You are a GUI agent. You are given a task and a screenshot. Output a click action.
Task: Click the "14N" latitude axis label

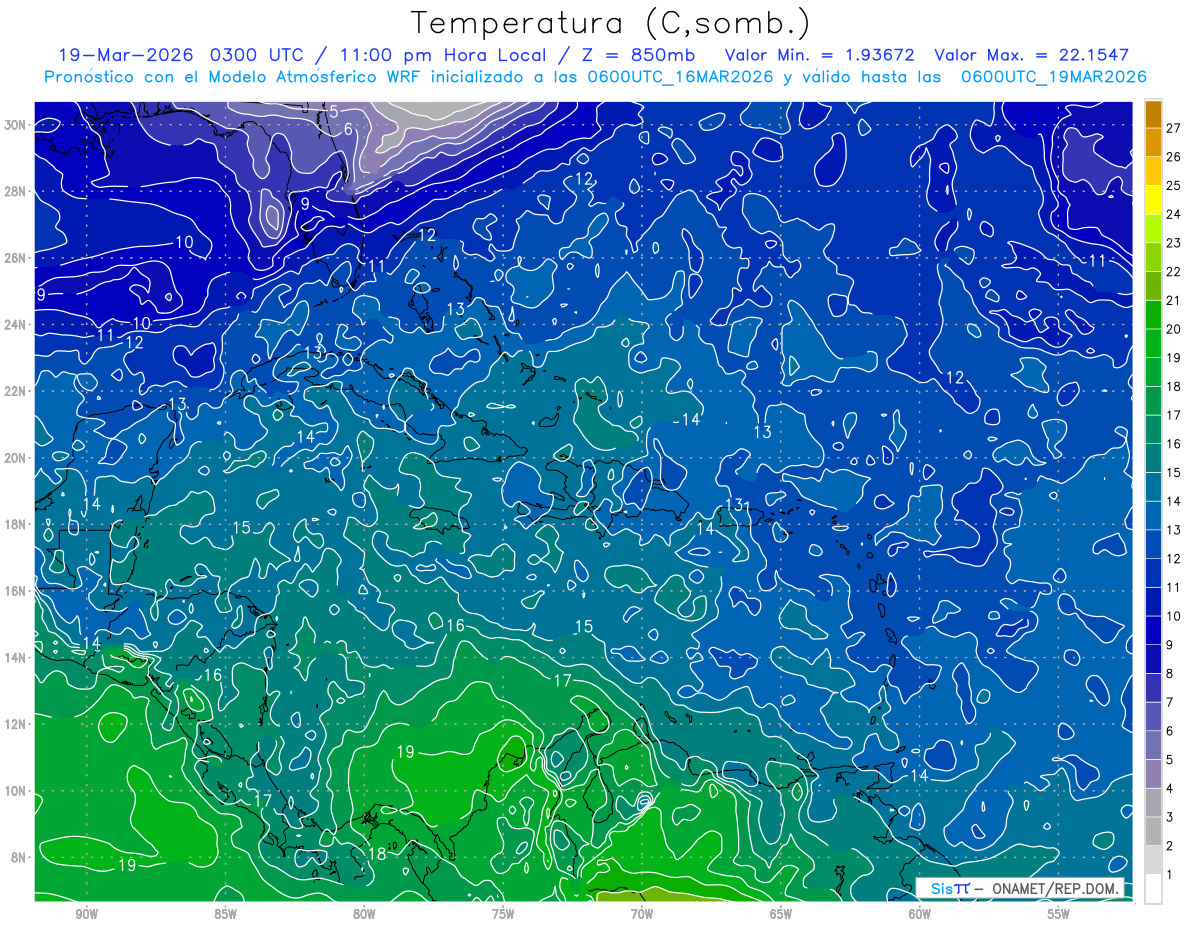[x=17, y=658]
